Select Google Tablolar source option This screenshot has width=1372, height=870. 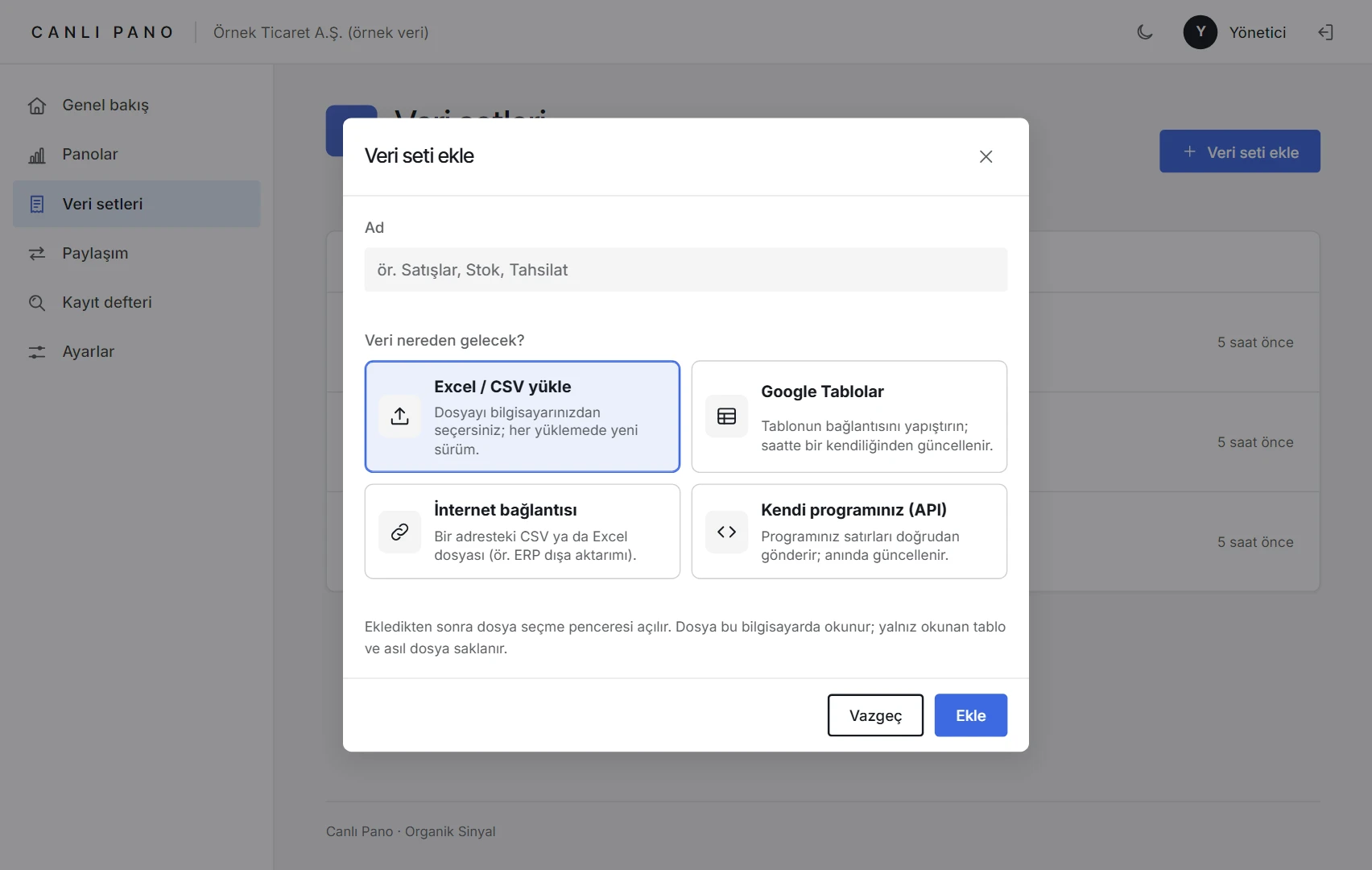[849, 416]
